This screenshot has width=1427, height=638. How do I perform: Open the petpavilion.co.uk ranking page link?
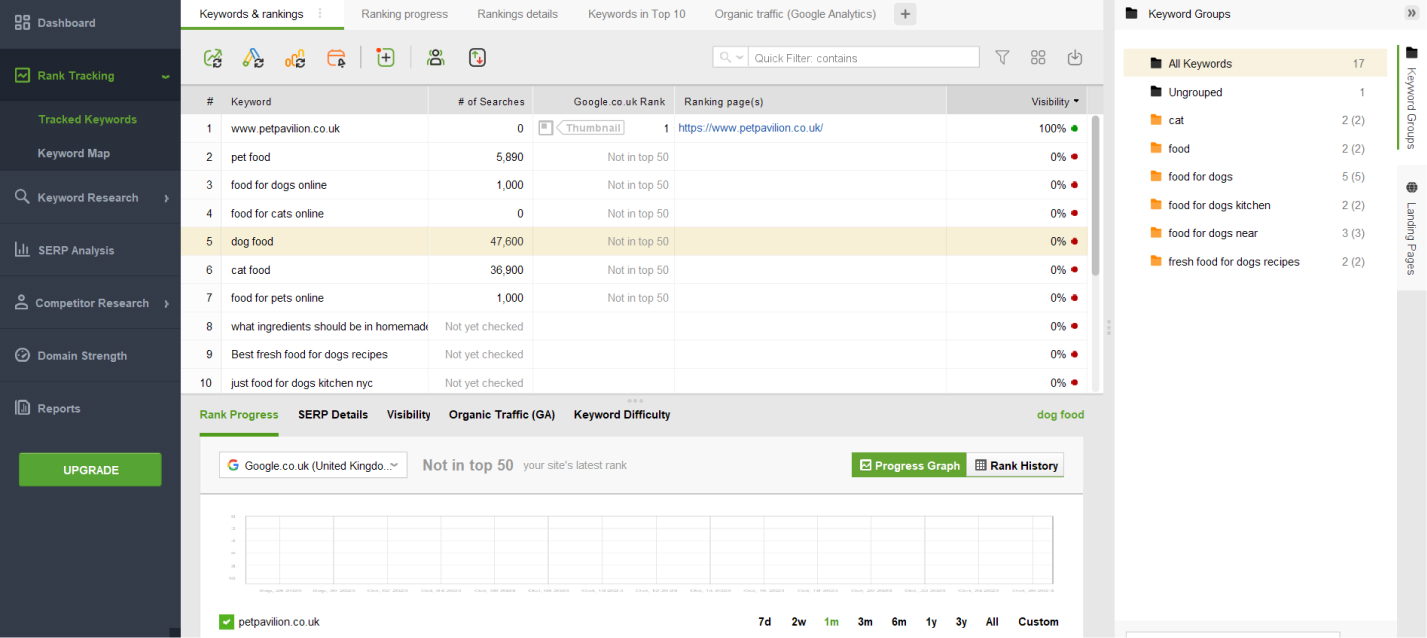tap(751, 128)
